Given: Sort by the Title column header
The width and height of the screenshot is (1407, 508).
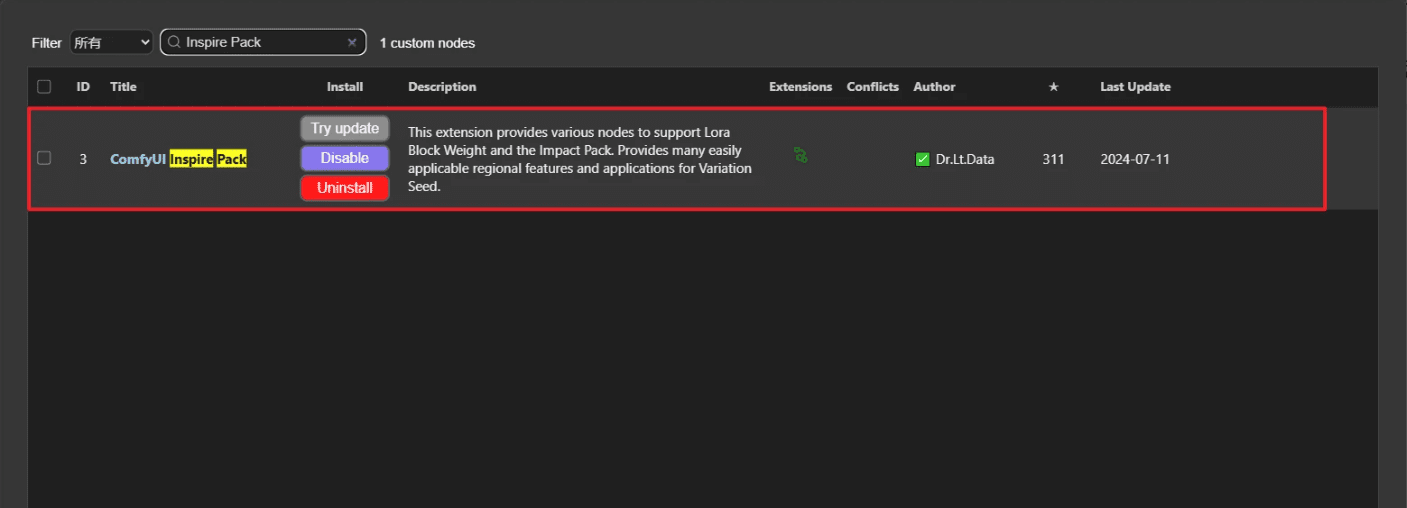Looking at the screenshot, I should coord(123,87).
